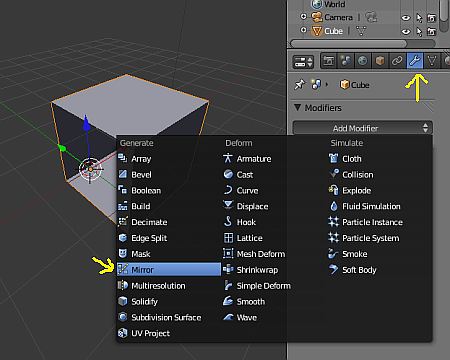This screenshot has height=360, width=450.
Task: Add the Simple Deform modifier
Action: click(273, 286)
